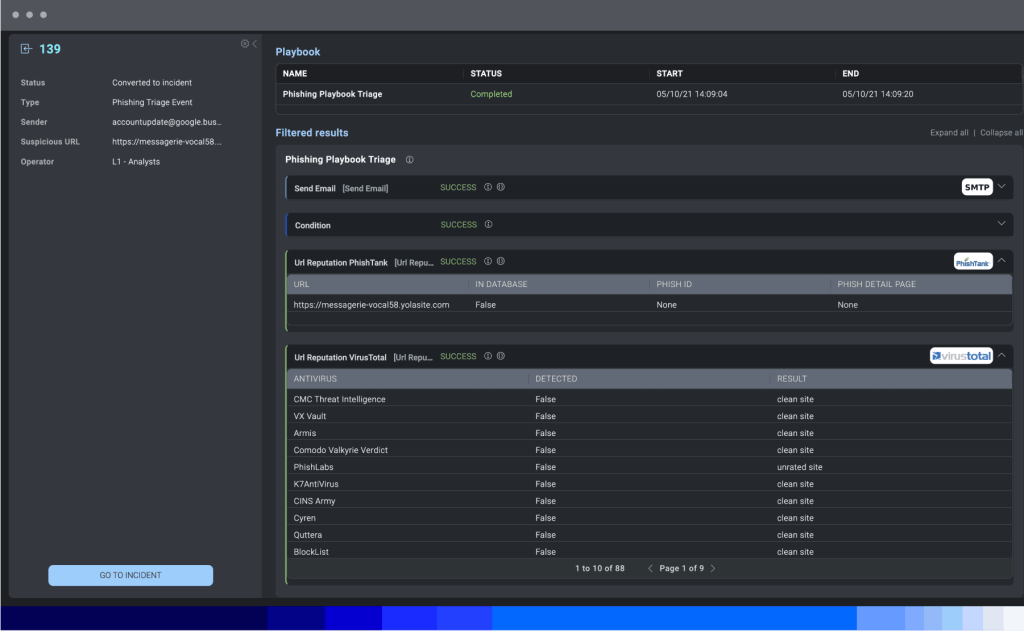This screenshot has width=1024, height=631.
Task: Collapse the left incident panel using its chevron
Action: [256, 44]
